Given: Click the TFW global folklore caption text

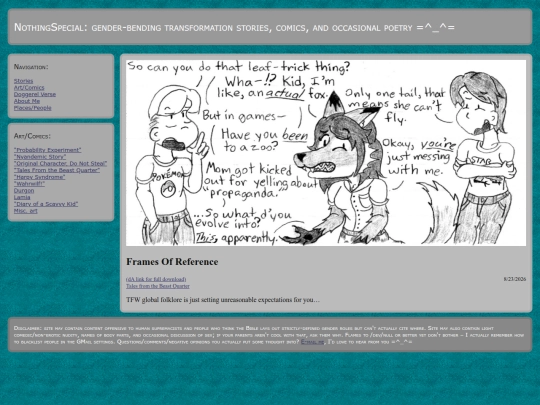Looking at the screenshot, I should 223,300.
